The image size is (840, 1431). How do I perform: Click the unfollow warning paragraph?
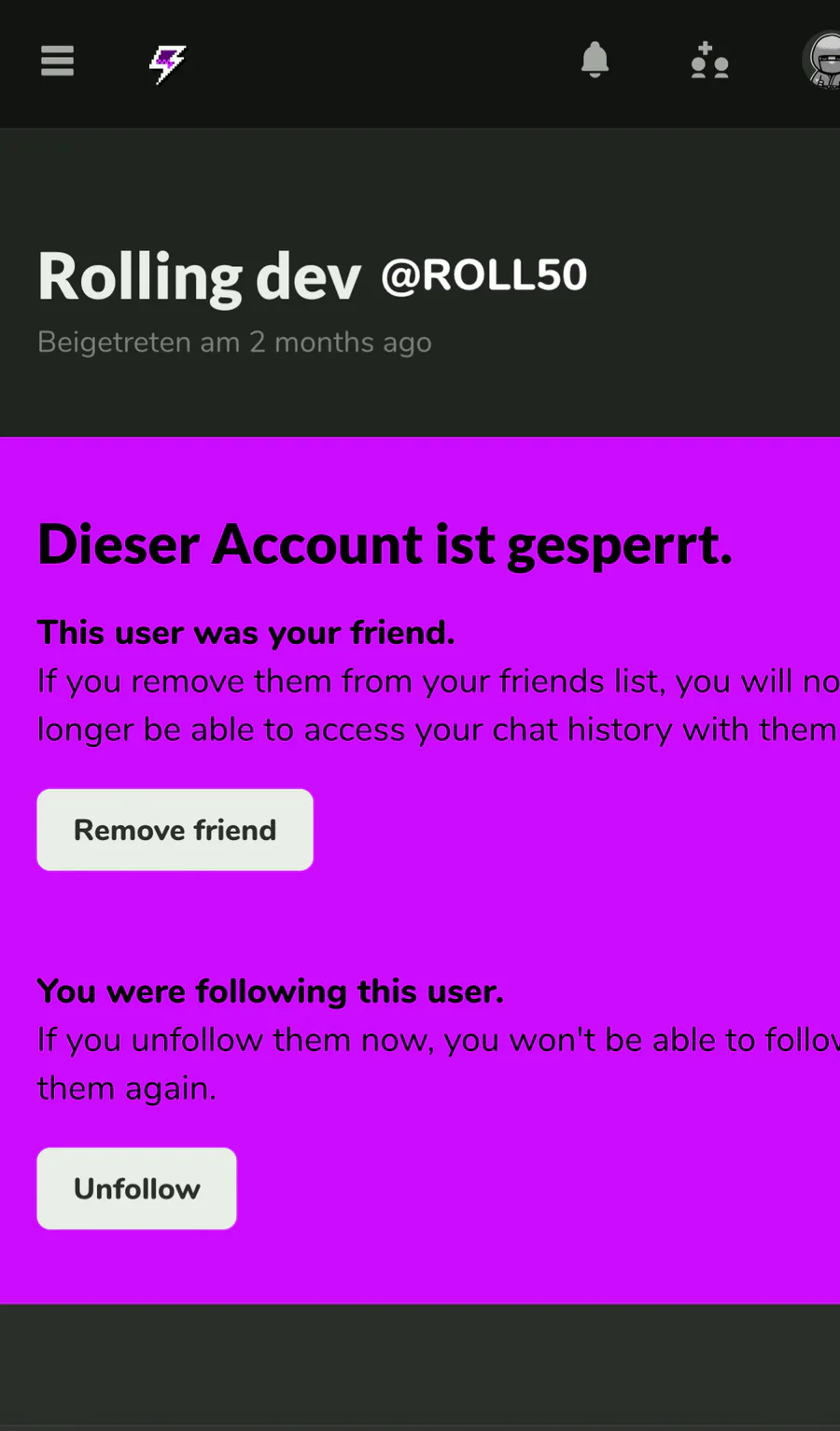[438, 1064]
